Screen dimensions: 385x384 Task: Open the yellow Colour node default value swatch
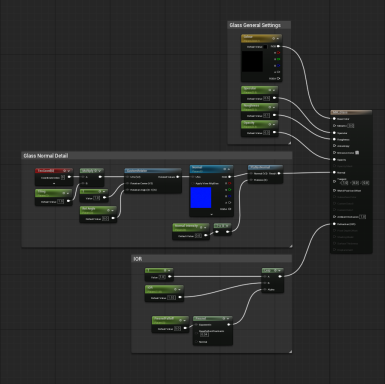coord(265,47)
